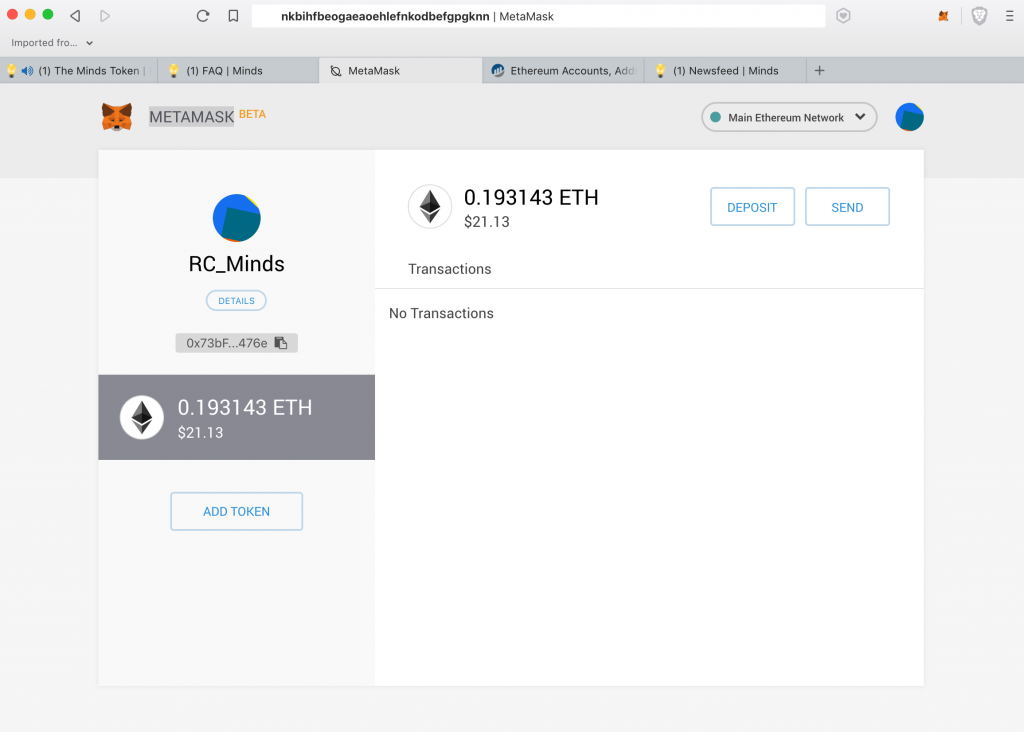Open the account avatar menu in header
Image resolution: width=1024 pixels, height=732 pixels.
click(909, 118)
